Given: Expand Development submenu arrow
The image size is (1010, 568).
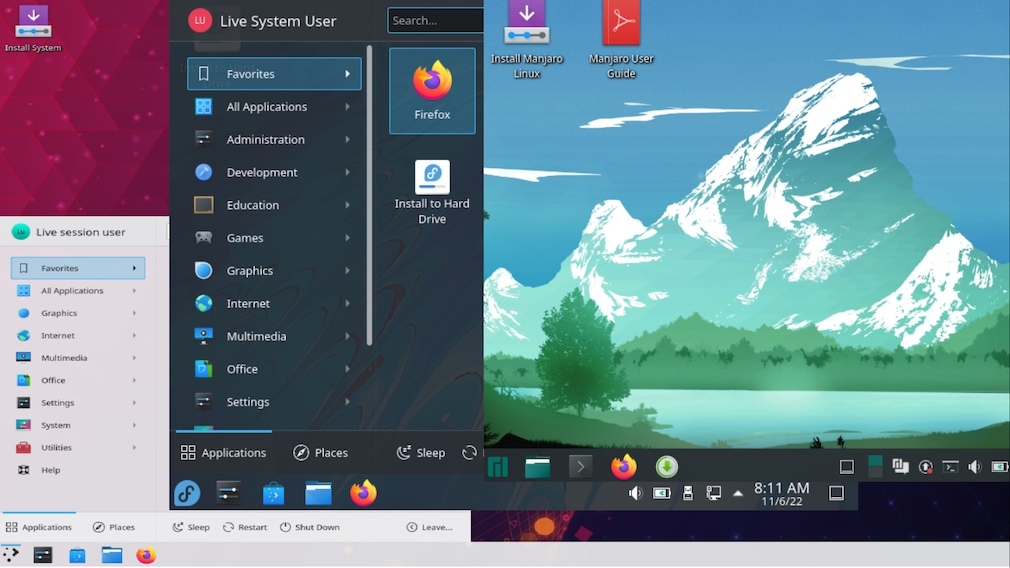Looking at the screenshot, I should 347,172.
